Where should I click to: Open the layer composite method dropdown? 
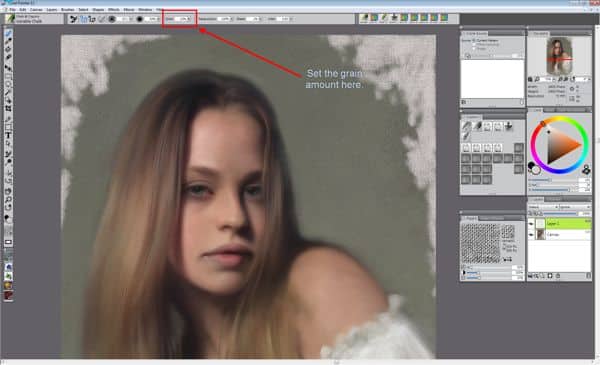[543, 207]
